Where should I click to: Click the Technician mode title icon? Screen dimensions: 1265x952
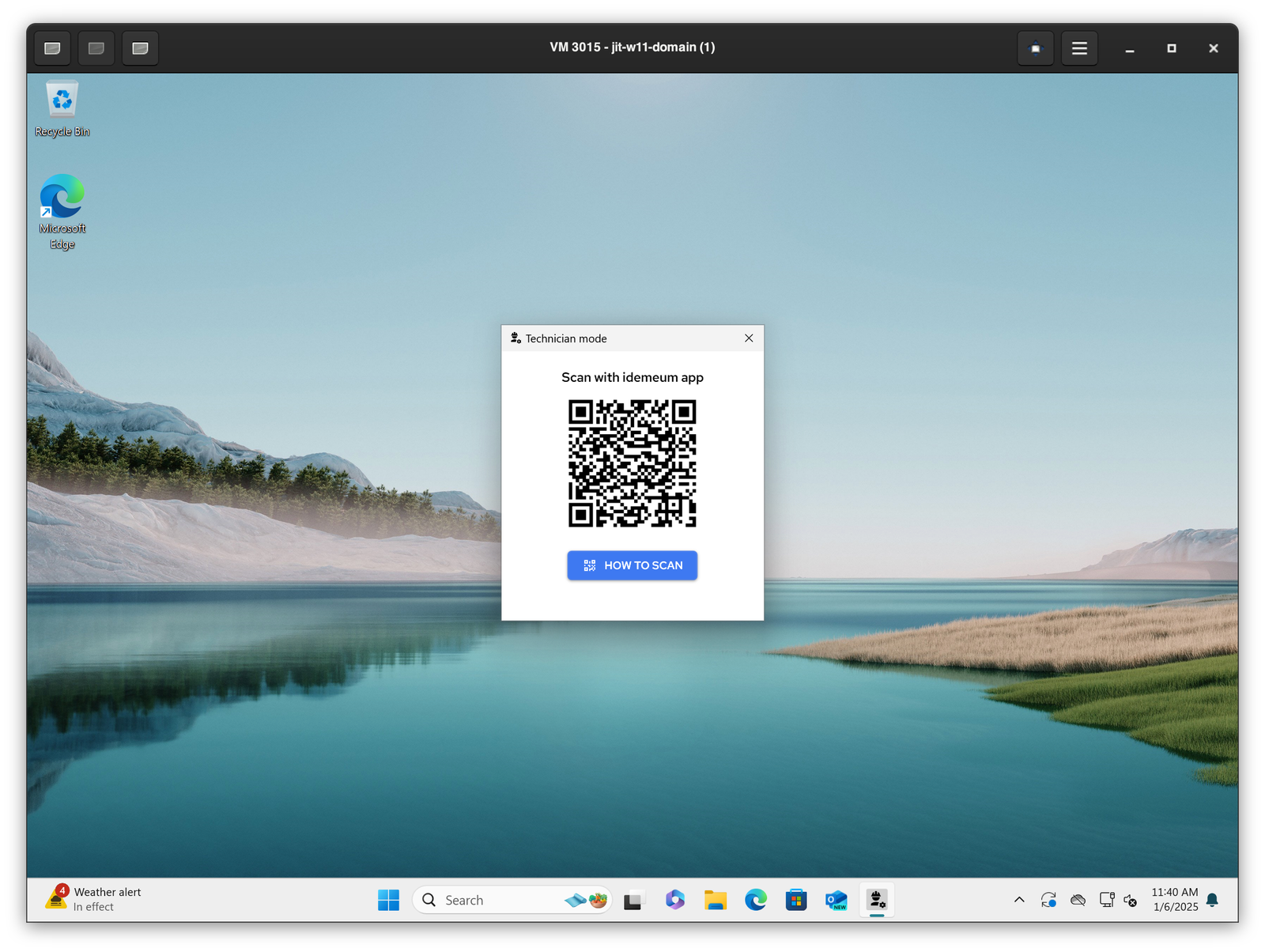coord(515,338)
